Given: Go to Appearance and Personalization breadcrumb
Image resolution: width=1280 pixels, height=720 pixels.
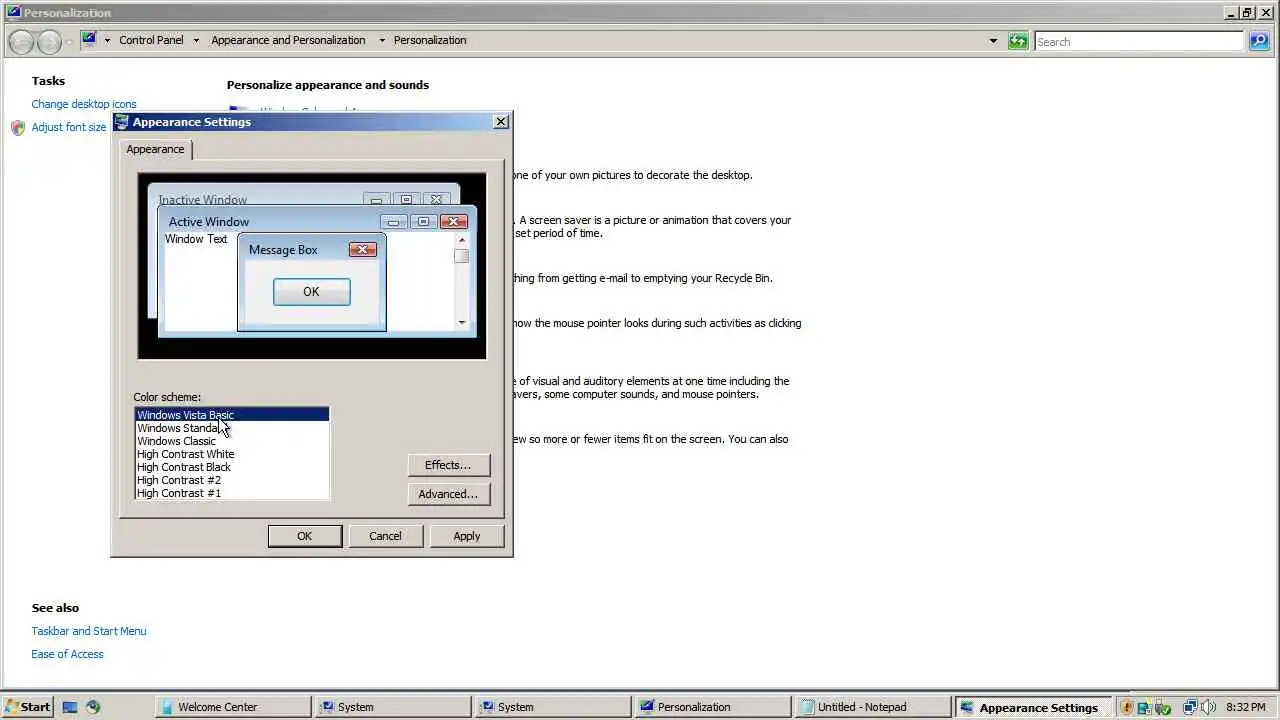Looking at the screenshot, I should 288,40.
